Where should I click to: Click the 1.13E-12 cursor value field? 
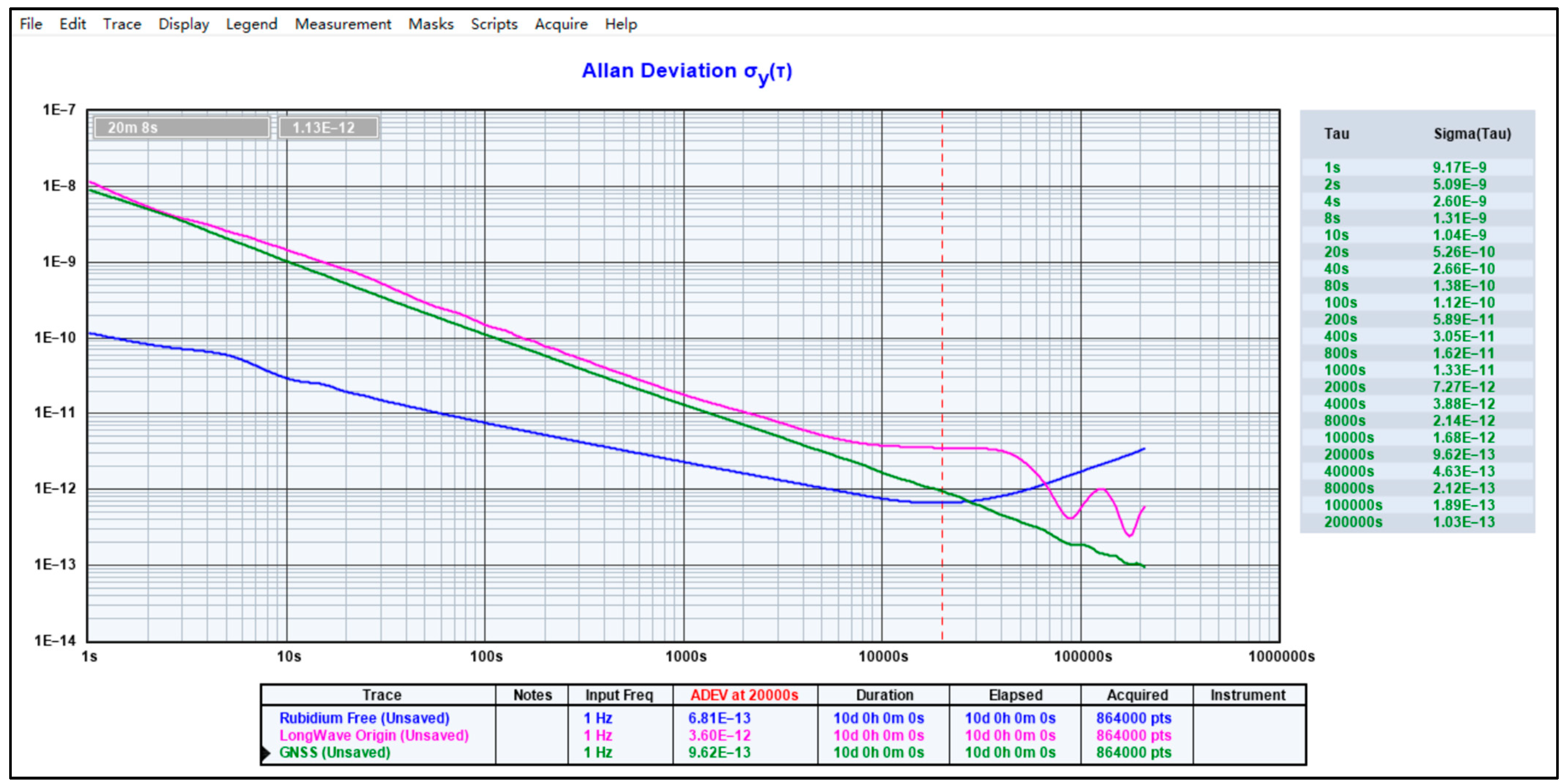click(x=328, y=127)
